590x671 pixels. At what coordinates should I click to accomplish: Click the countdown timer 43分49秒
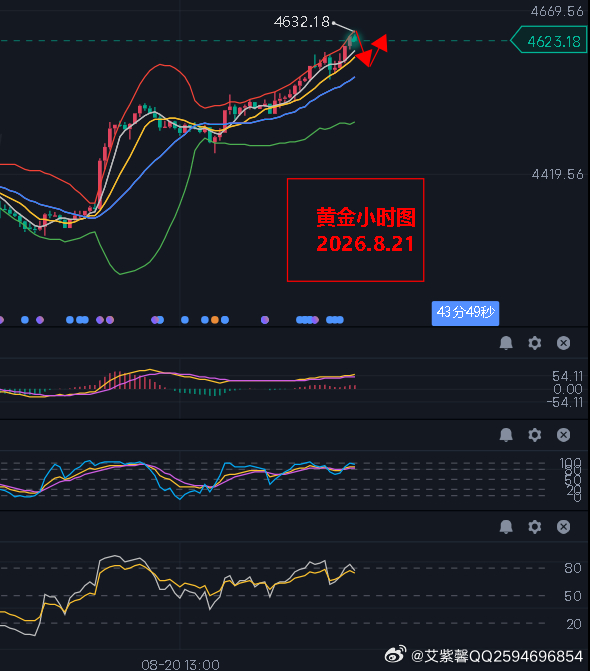tap(465, 313)
